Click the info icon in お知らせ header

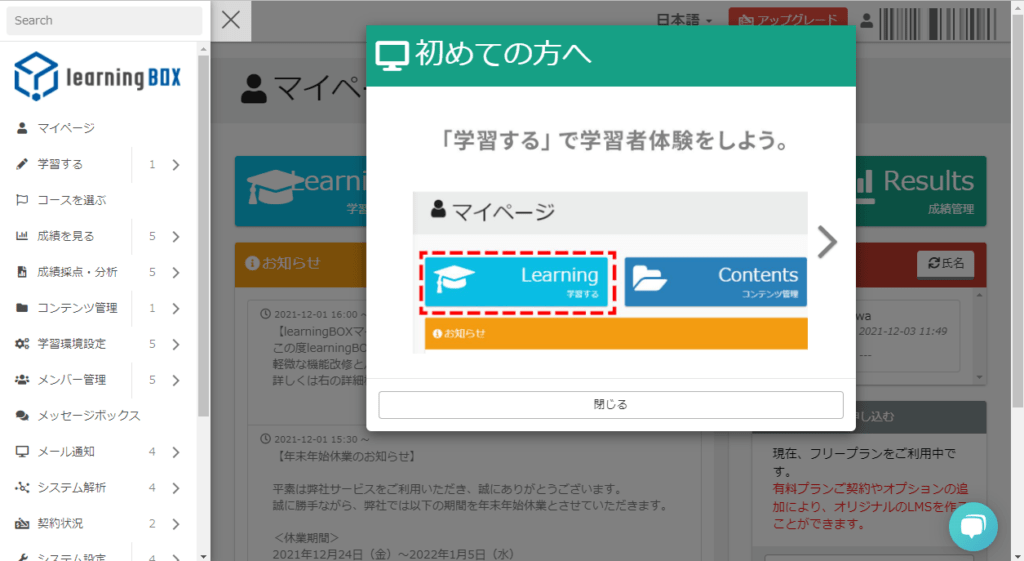coord(252,263)
